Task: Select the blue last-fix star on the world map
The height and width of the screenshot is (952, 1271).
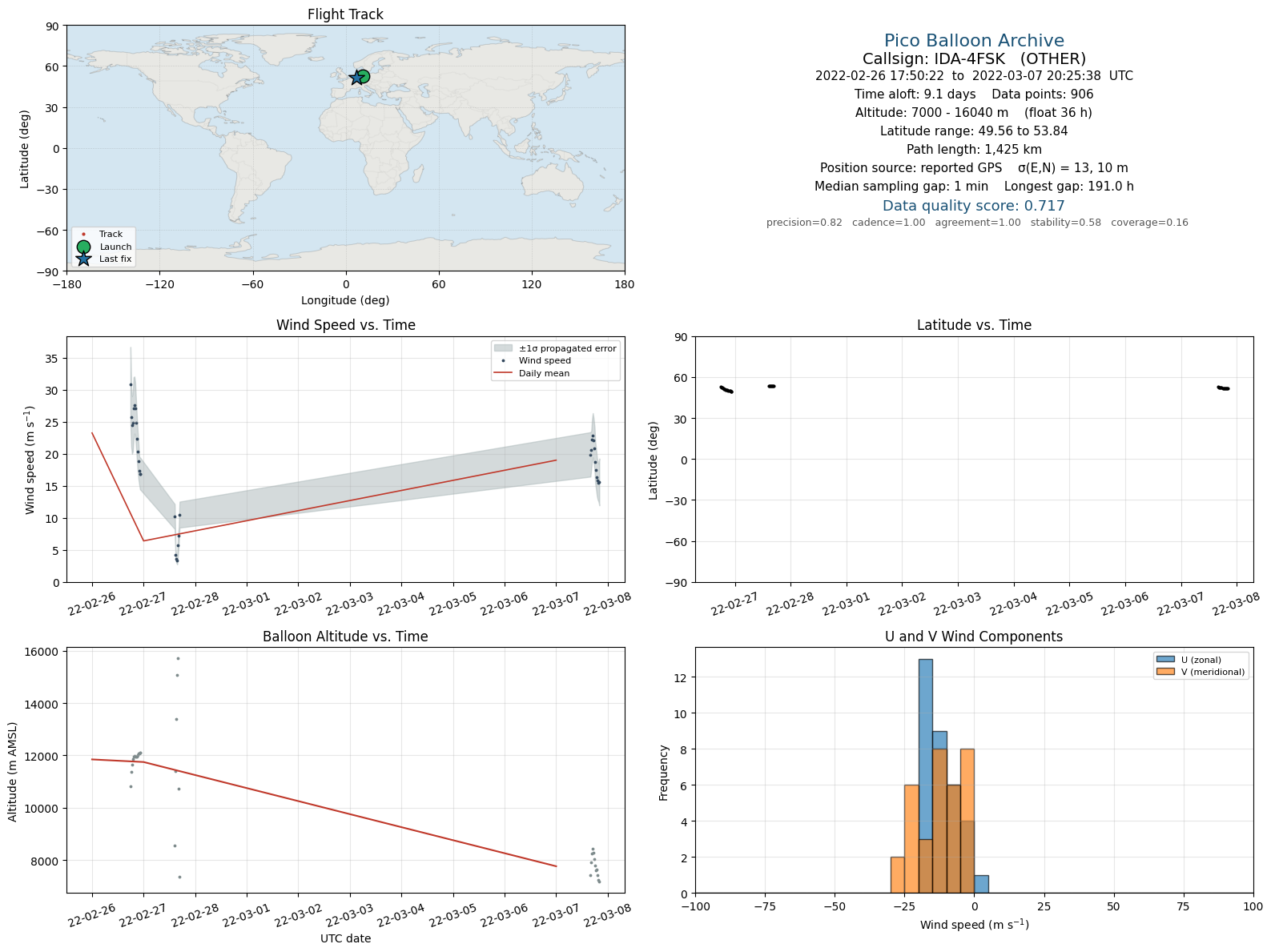Action: tap(356, 78)
